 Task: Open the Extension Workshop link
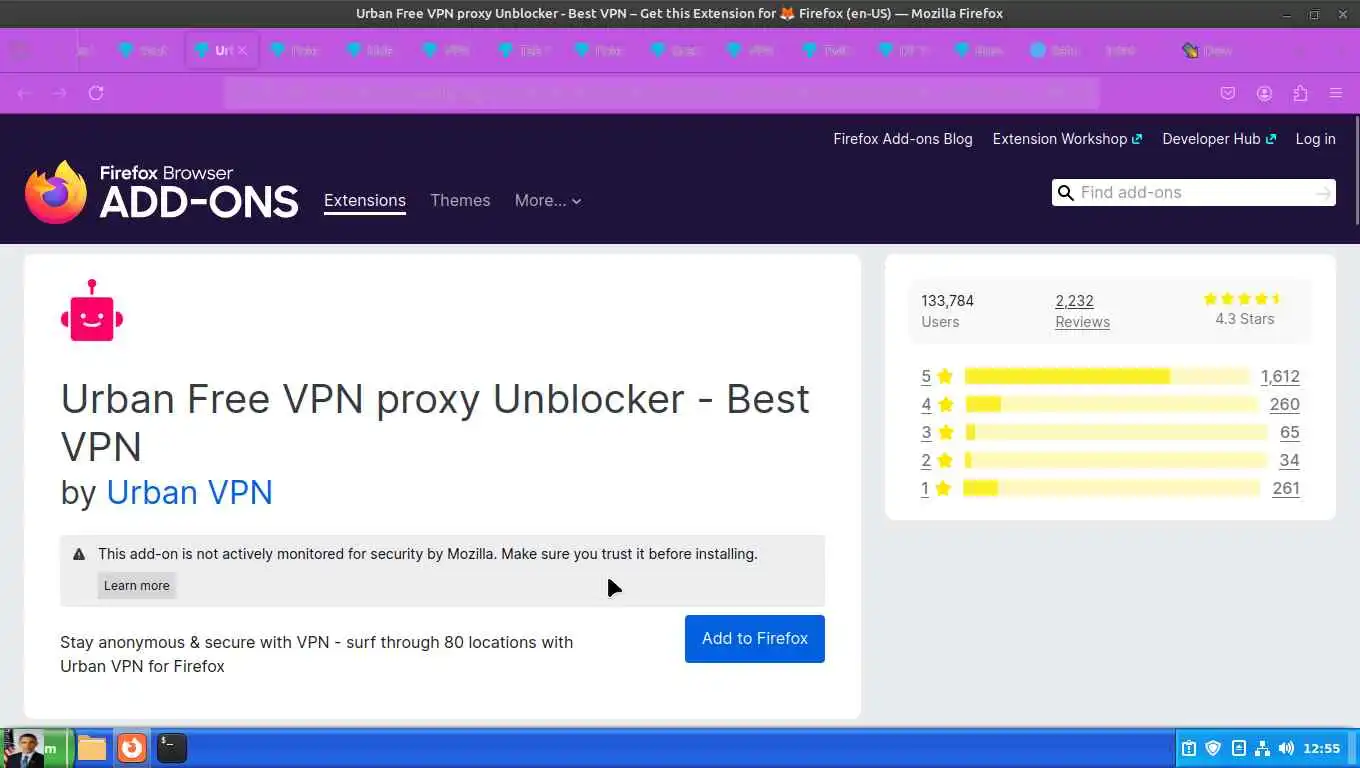(1067, 139)
